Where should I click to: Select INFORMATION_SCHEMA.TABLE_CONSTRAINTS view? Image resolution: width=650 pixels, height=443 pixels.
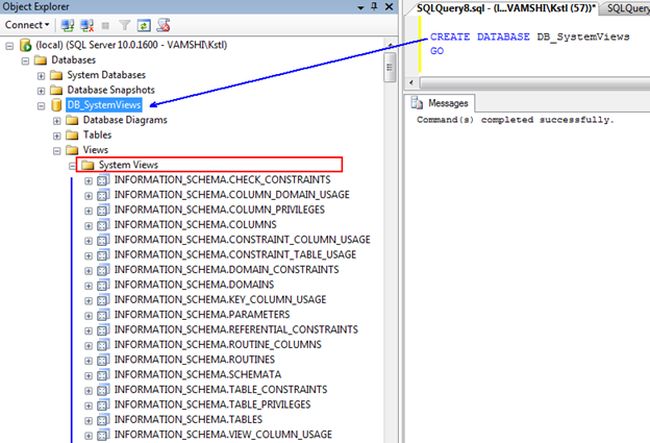221,390
